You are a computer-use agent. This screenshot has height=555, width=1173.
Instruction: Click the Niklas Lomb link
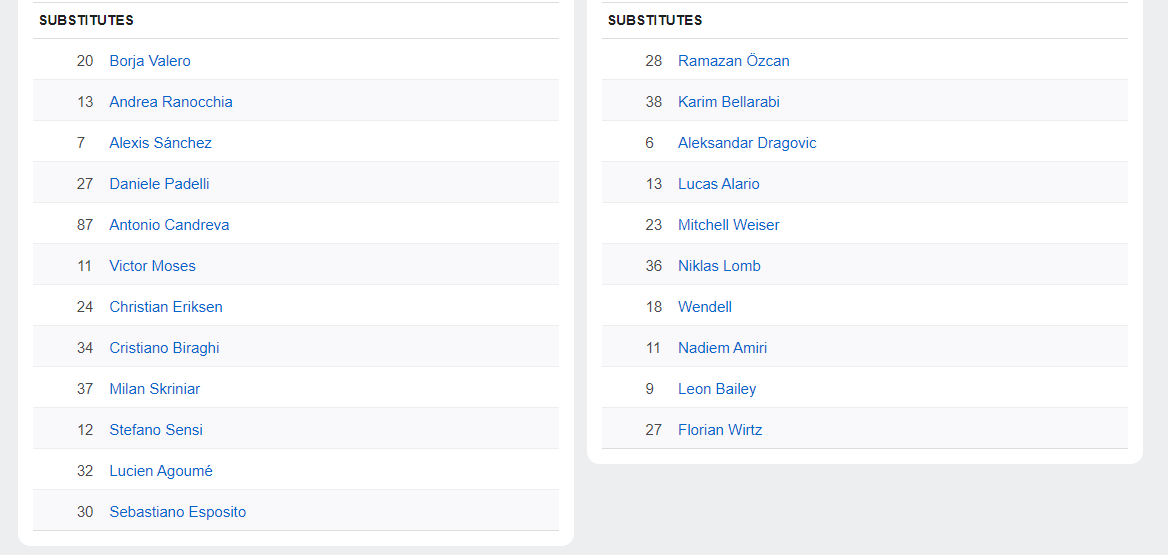click(719, 266)
